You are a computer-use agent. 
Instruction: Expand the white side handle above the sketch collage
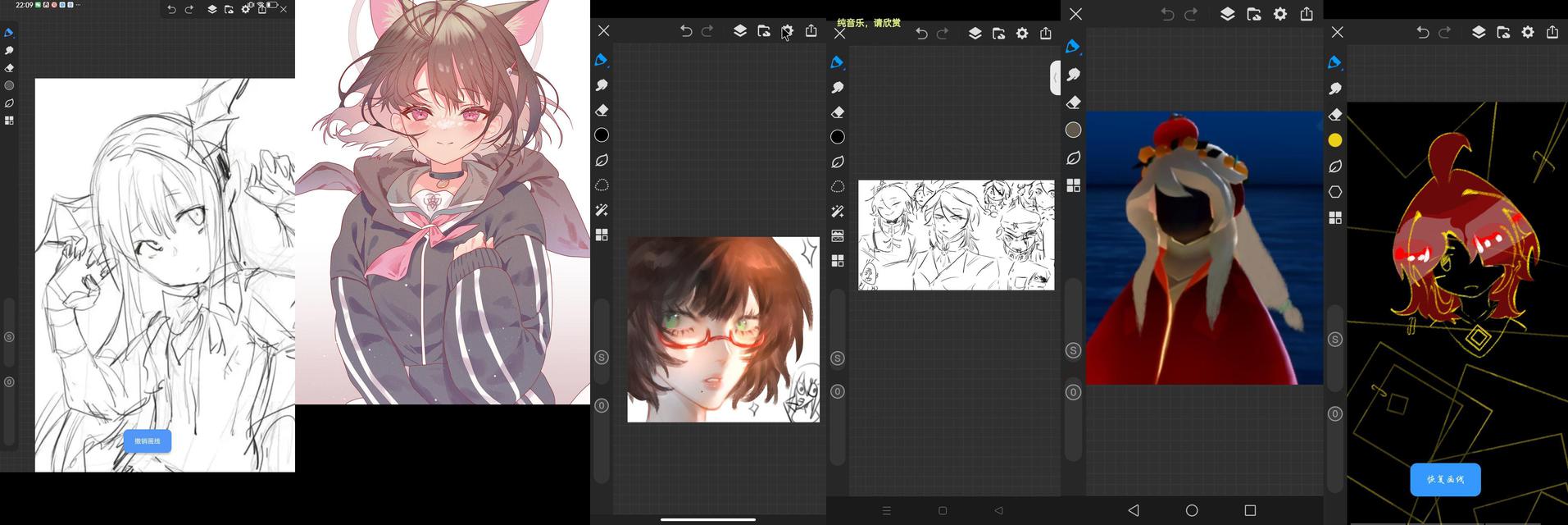[1055, 78]
